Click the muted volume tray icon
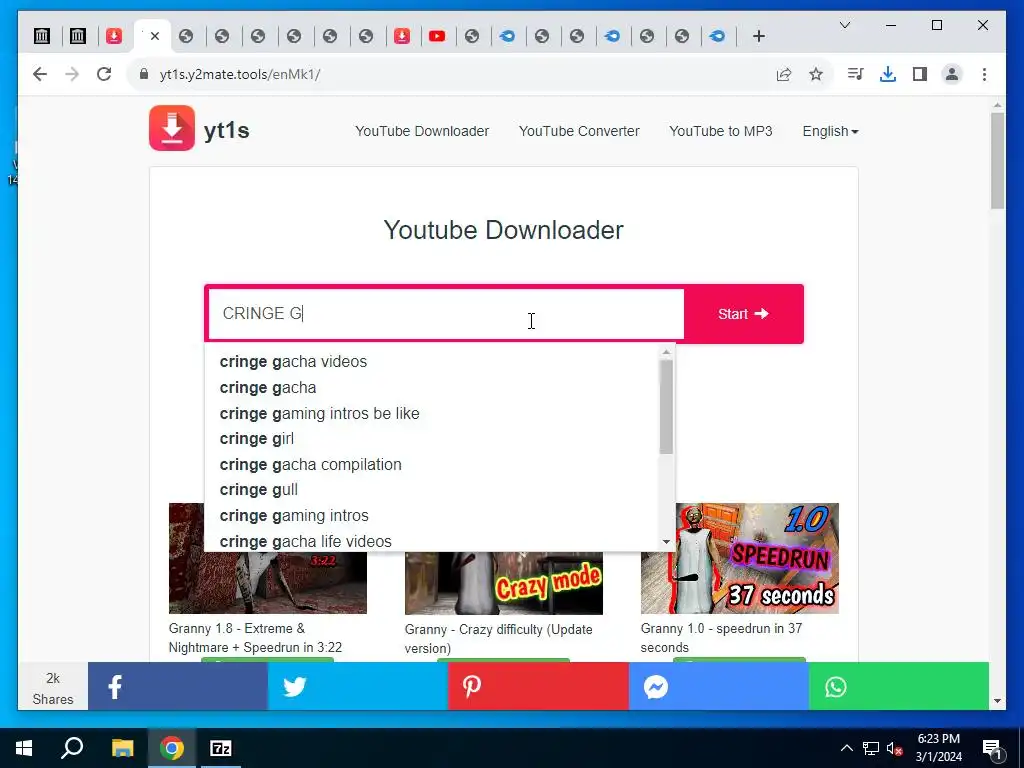This screenshot has height=768, width=1024. (895, 748)
